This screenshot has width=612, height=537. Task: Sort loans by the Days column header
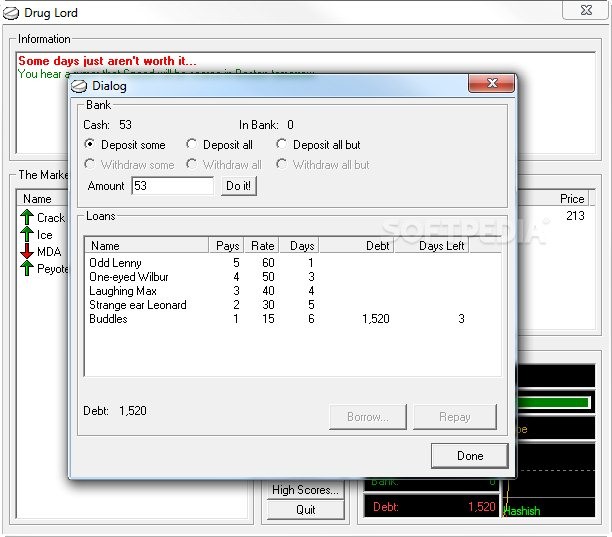299,246
